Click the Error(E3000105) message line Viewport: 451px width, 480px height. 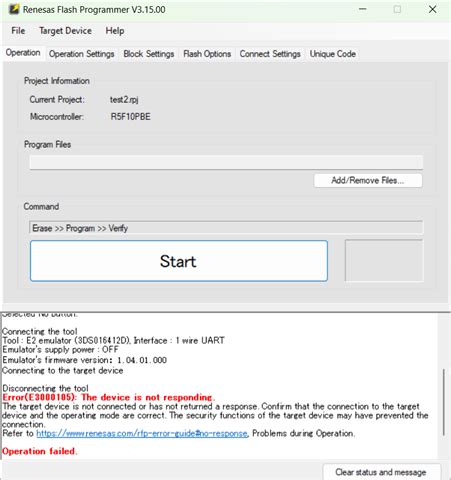pyautogui.click(x=109, y=397)
